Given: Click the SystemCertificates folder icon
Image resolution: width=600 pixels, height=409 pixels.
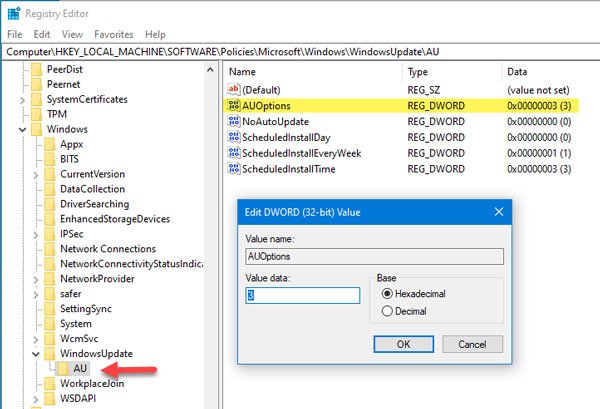Looking at the screenshot, I should (36, 99).
